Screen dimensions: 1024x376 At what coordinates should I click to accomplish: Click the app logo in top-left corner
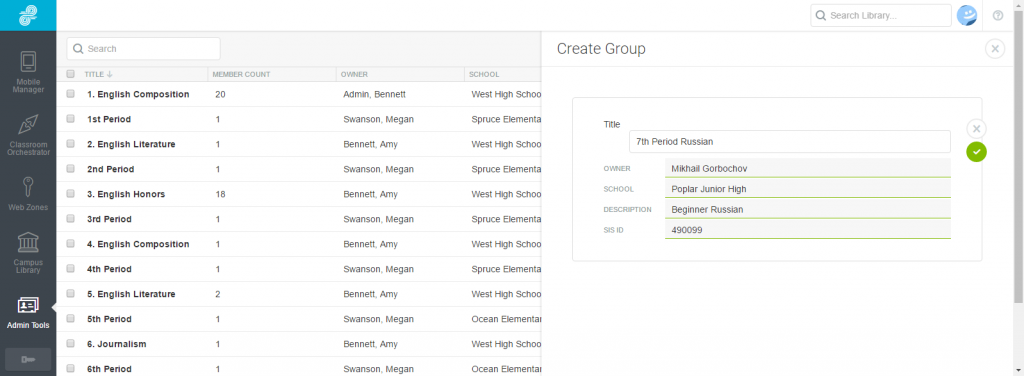[28, 15]
